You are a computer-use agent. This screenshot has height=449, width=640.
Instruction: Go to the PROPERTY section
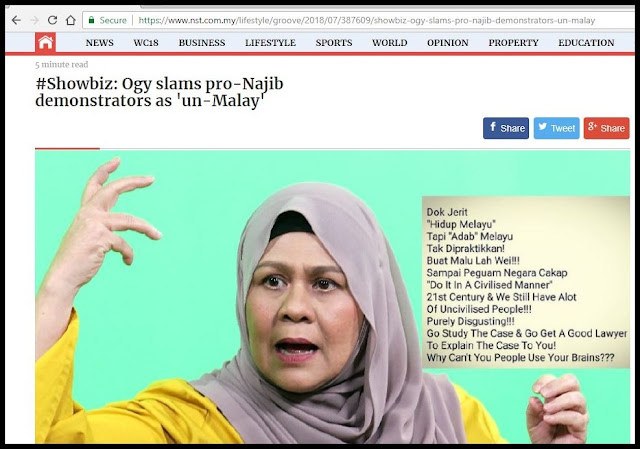point(513,43)
